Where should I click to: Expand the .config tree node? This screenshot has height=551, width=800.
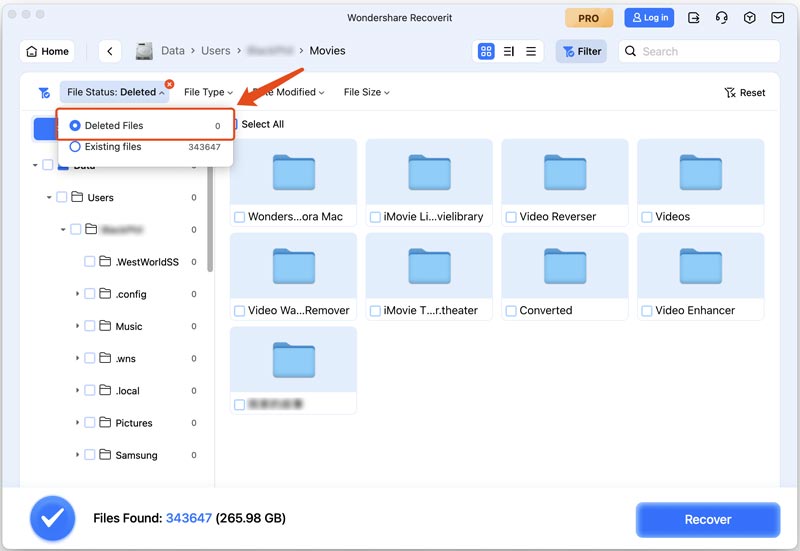(77, 294)
